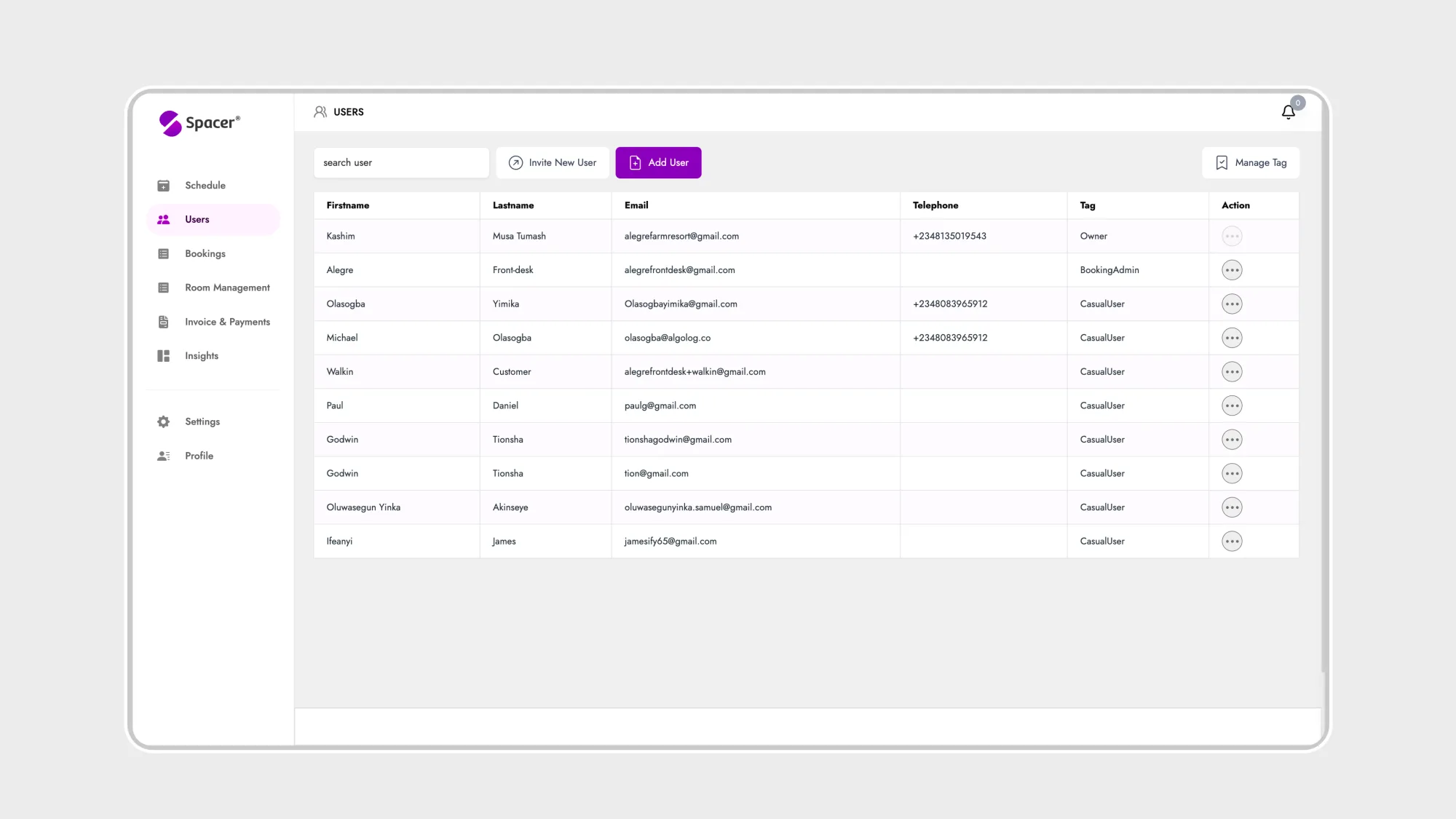Open action menu for tionshagodwin@gmail.com row
This screenshot has height=819, width=1456.
click(1232, 440)
